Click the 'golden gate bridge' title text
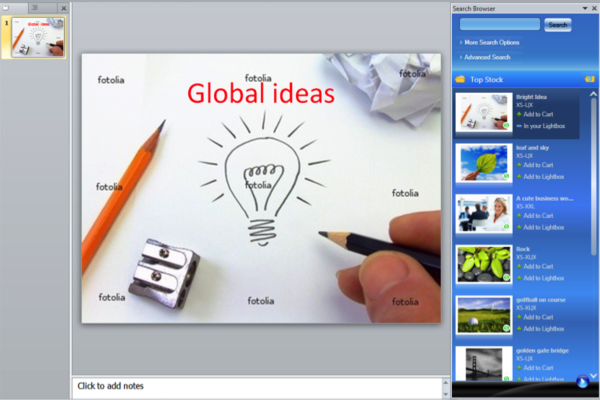The width and height of the screenshot is (600, 400). click(x=542, y=351)
